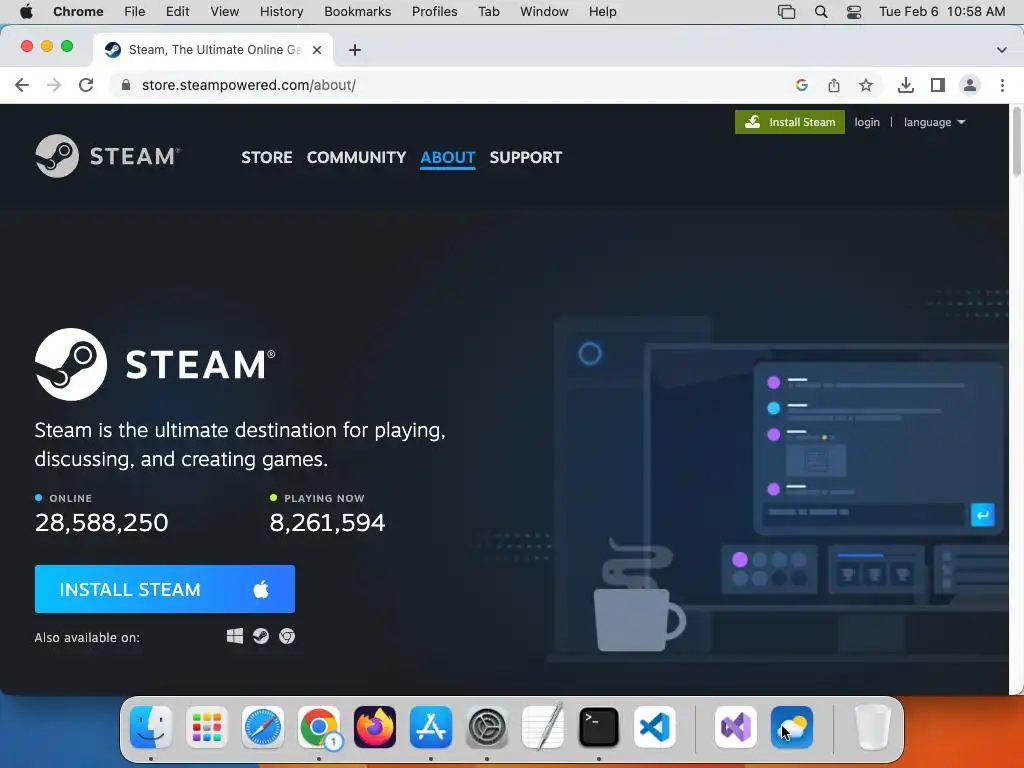Open the purple Visual Studio dock icon
Image resolution: width=1024 pixels, height=768 pixels.
coord(736,727)
